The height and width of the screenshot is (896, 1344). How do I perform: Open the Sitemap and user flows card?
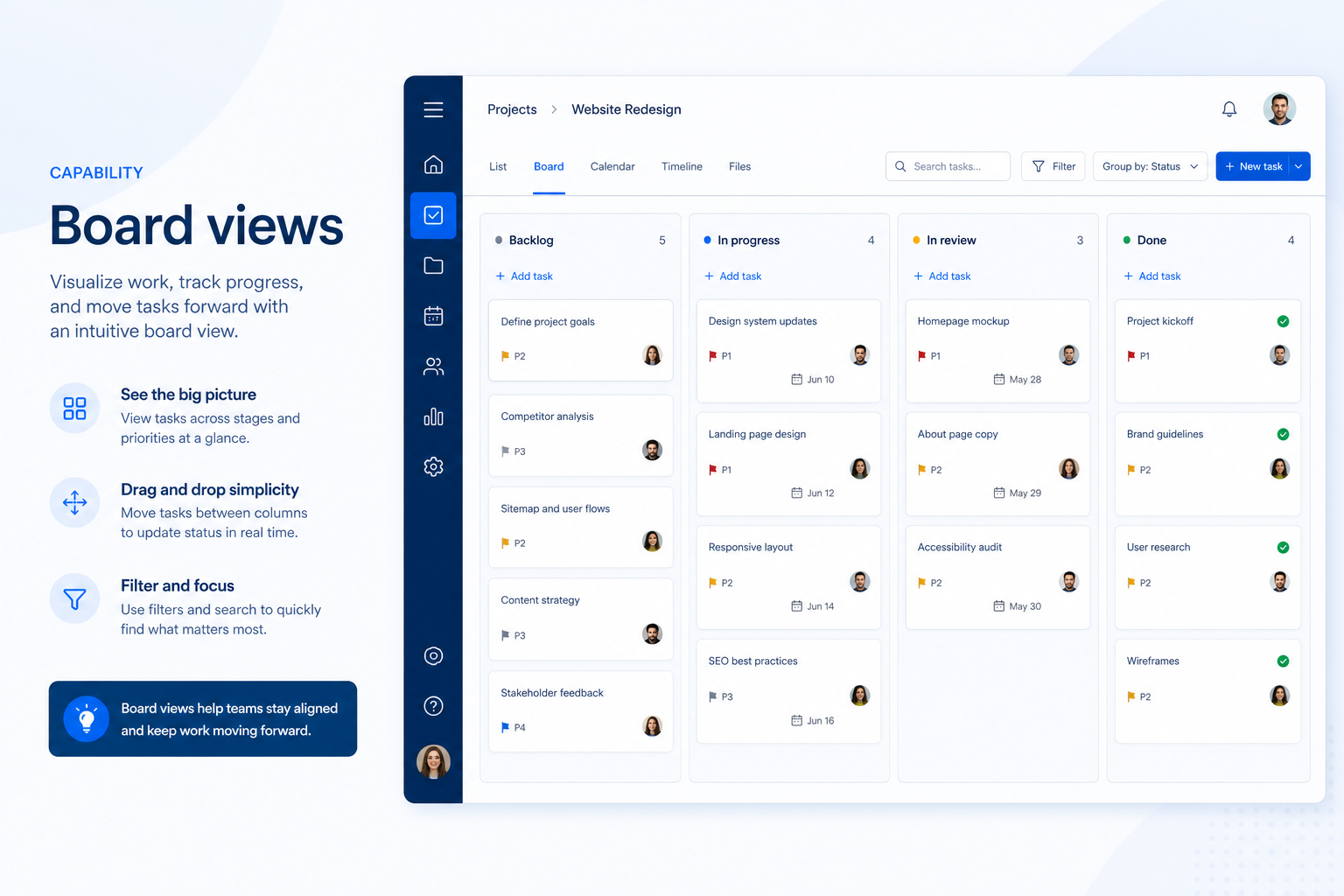click(580, 527)
